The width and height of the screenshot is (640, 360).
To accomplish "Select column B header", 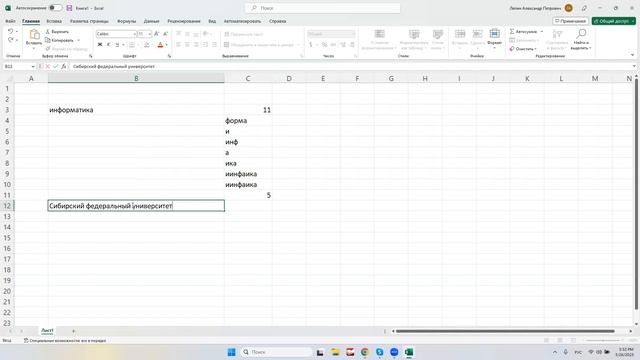I will pyautogui.click(x=136, y=78).
